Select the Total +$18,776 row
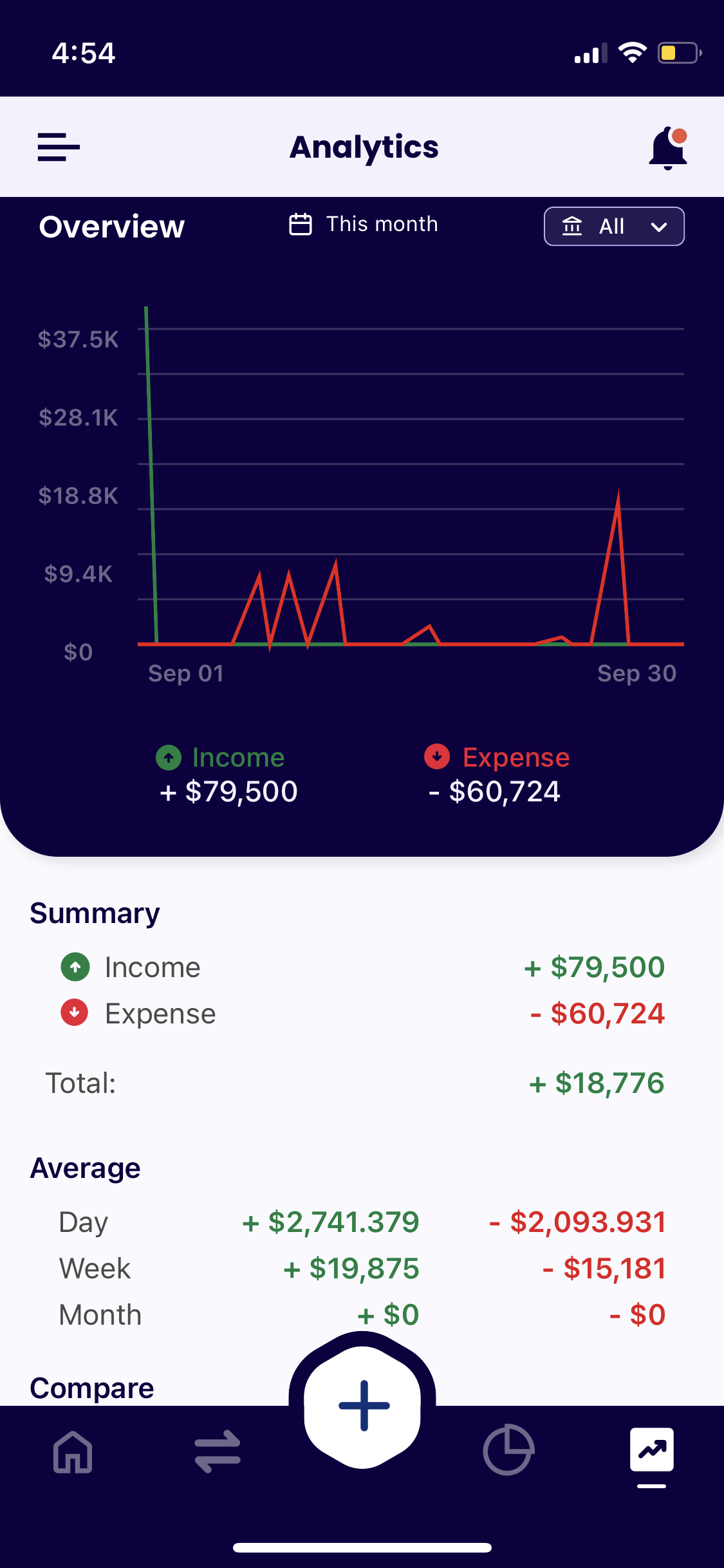 click(355, 1083)
